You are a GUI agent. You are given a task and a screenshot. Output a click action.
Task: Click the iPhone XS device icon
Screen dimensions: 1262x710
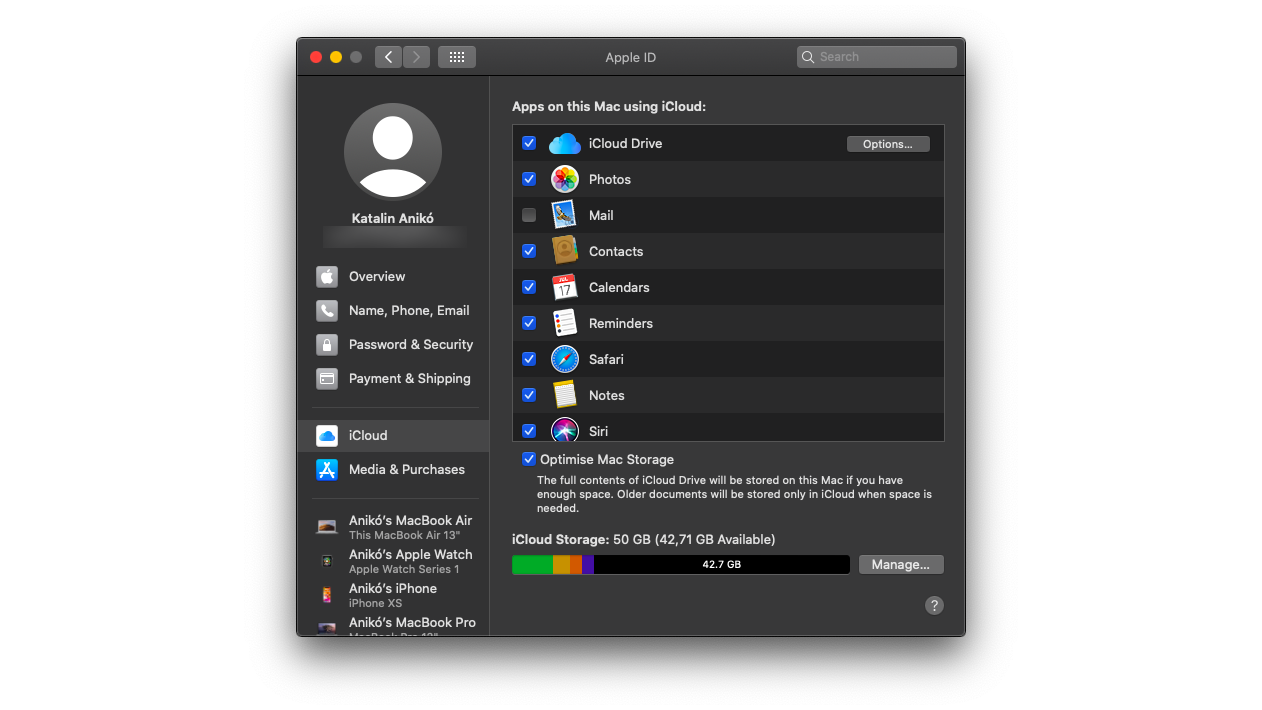[327, 595]
